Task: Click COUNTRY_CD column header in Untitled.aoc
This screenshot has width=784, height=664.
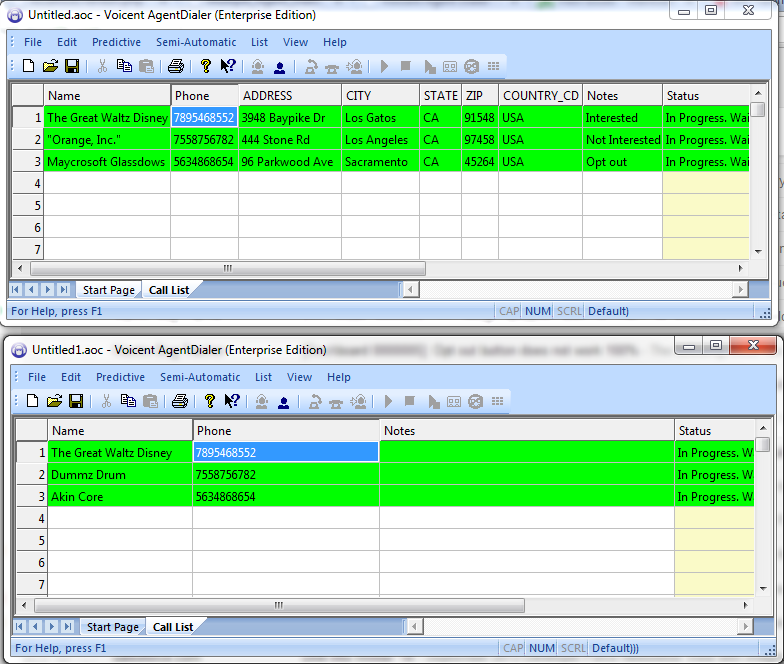Action: tap(540, 96)
